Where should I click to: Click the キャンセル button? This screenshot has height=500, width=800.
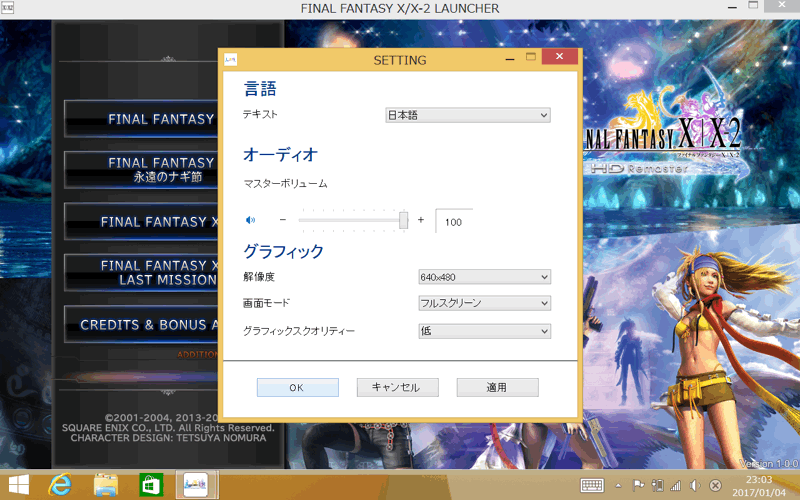tap(395, 387)
